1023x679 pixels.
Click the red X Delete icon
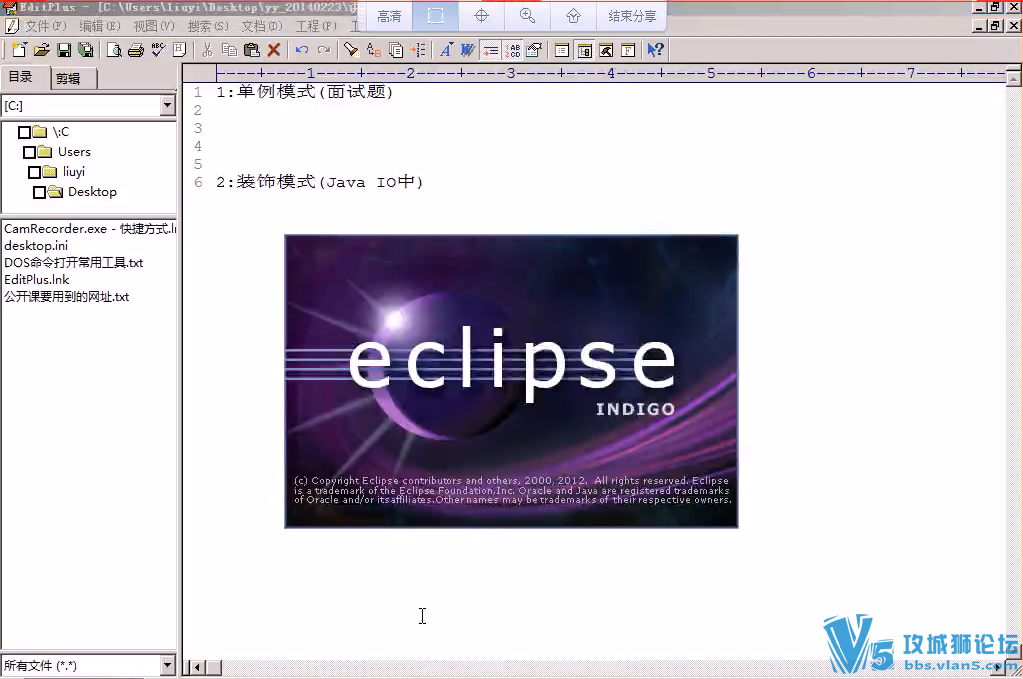tap(274, 50)
